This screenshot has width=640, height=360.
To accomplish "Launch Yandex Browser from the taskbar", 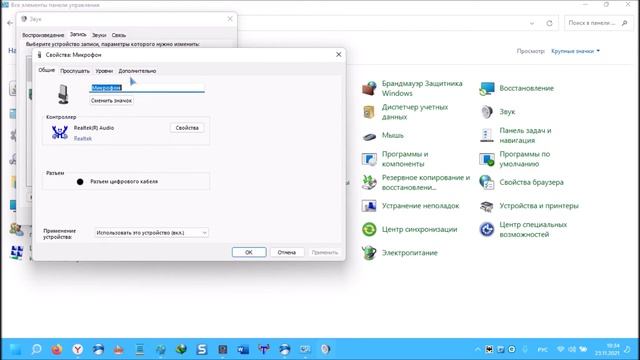I will (x=78, y=349).
